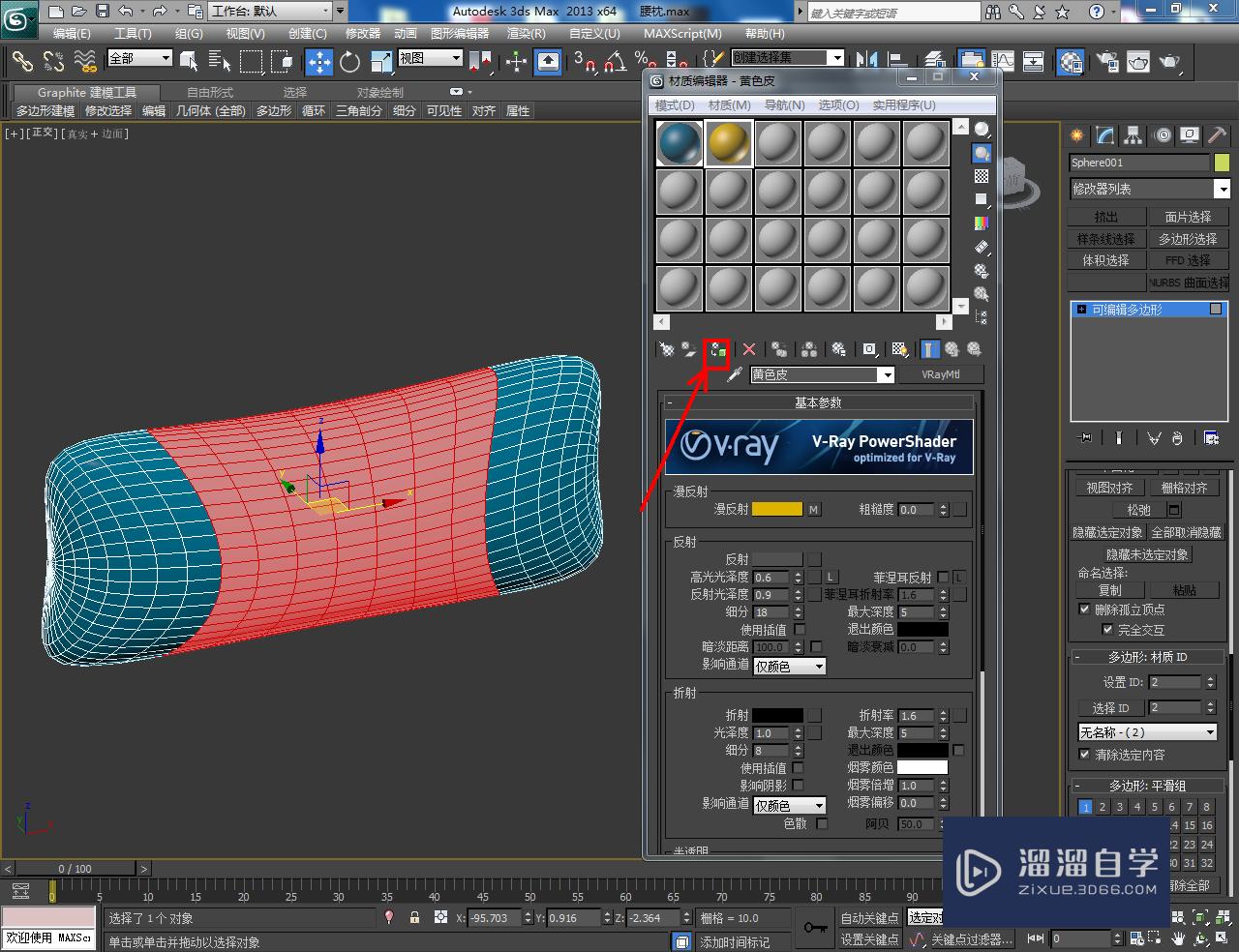Click Select Object arrow tool
1239x952 pixels.
click(189, 62)
